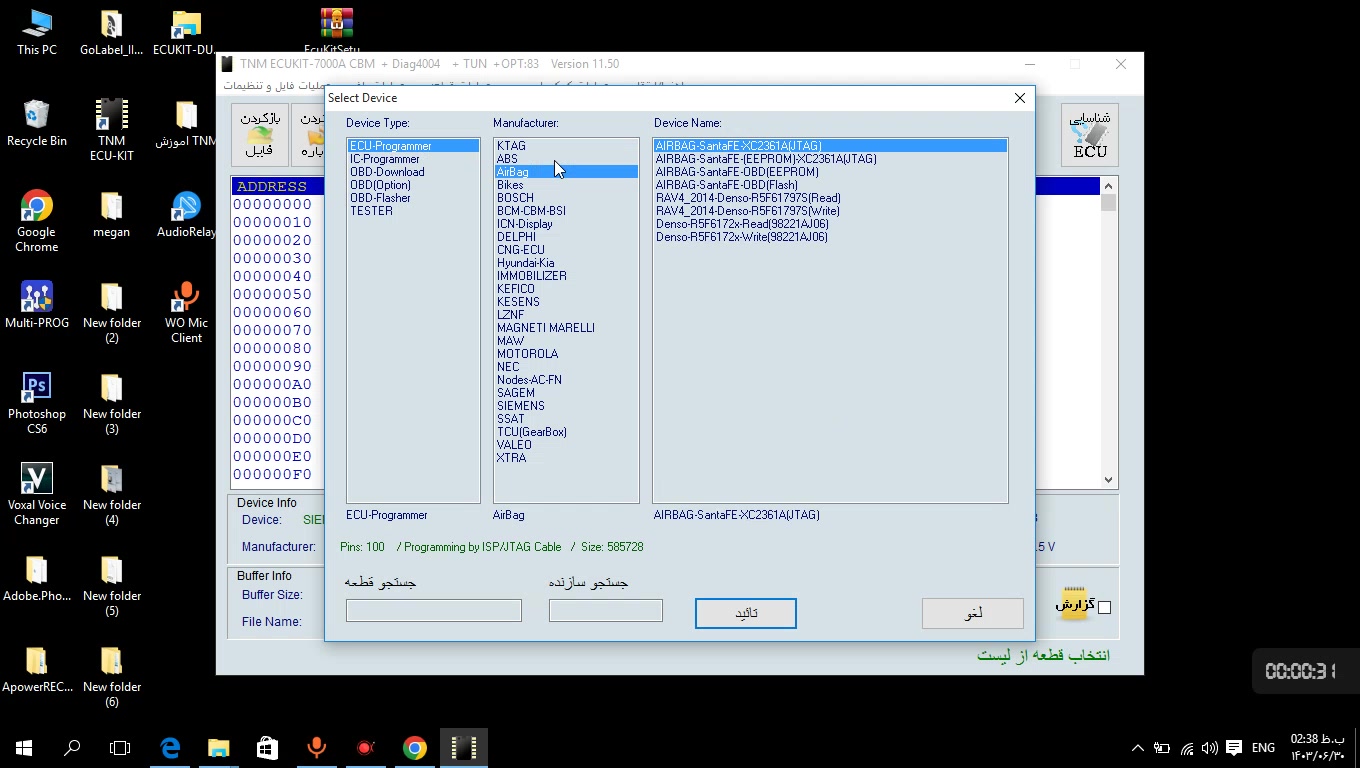
Task: Select Hyundai-Kia manufacturer
Action: click(566, 263)
